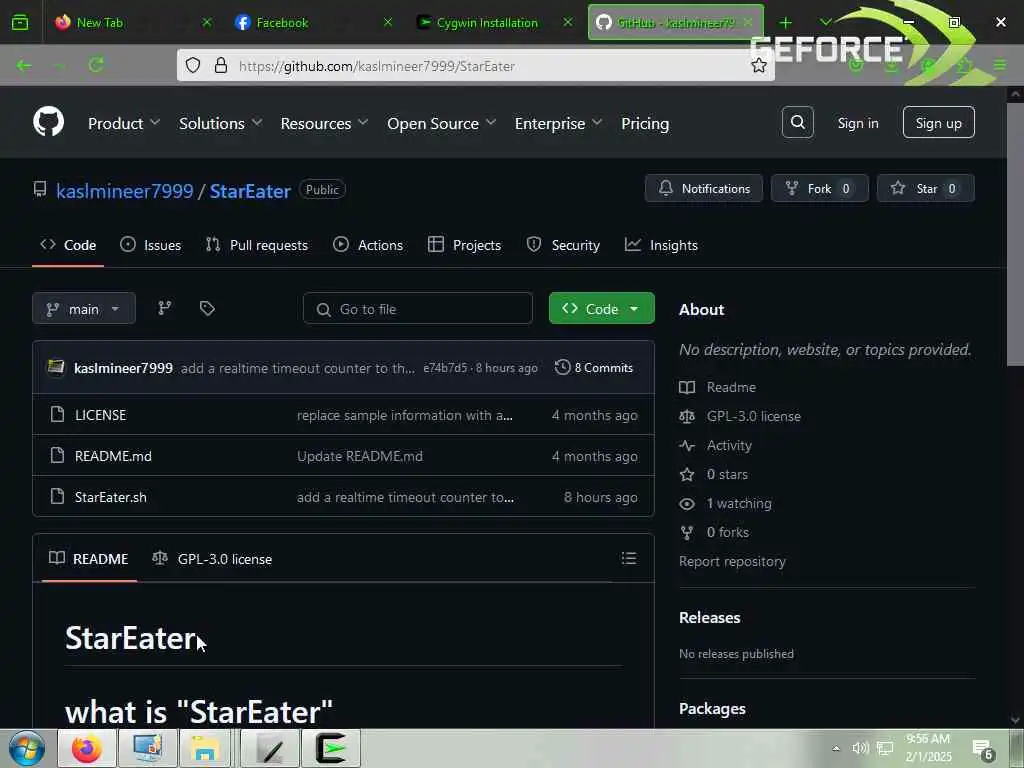Open the GitHub home logo

click(48, 122)
